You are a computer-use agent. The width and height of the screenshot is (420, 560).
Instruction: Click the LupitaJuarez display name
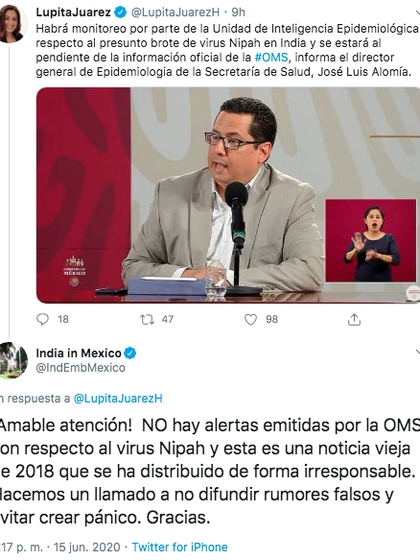pyautogui.click(x=73, y=12)
